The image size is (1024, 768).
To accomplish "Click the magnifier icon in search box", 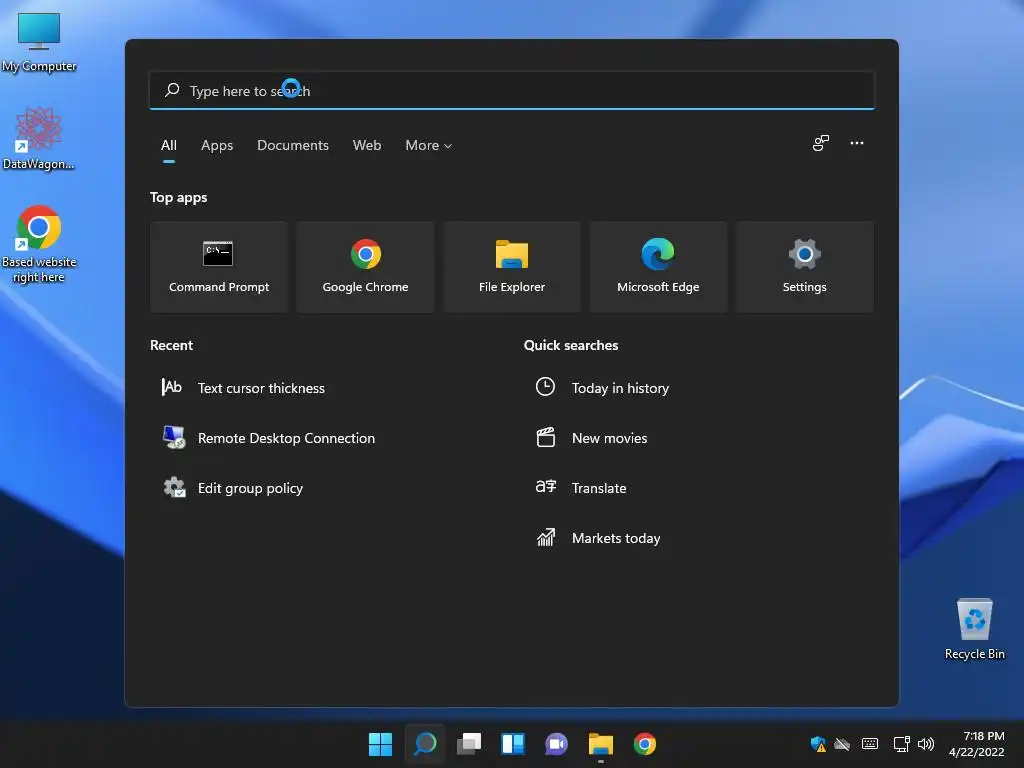I will point(172,90).
